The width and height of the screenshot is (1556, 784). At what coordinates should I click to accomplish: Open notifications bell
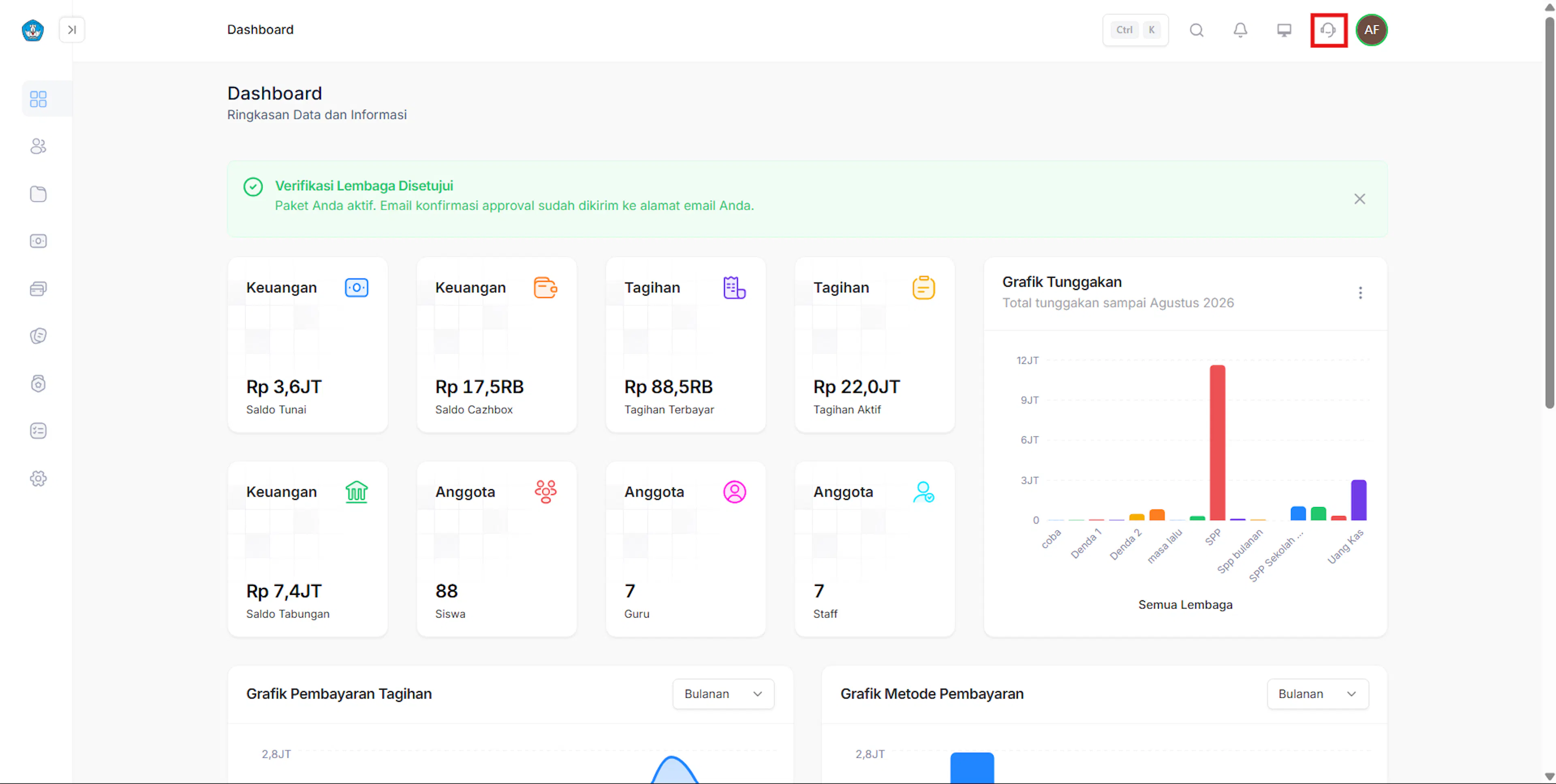click(1240, 30)
